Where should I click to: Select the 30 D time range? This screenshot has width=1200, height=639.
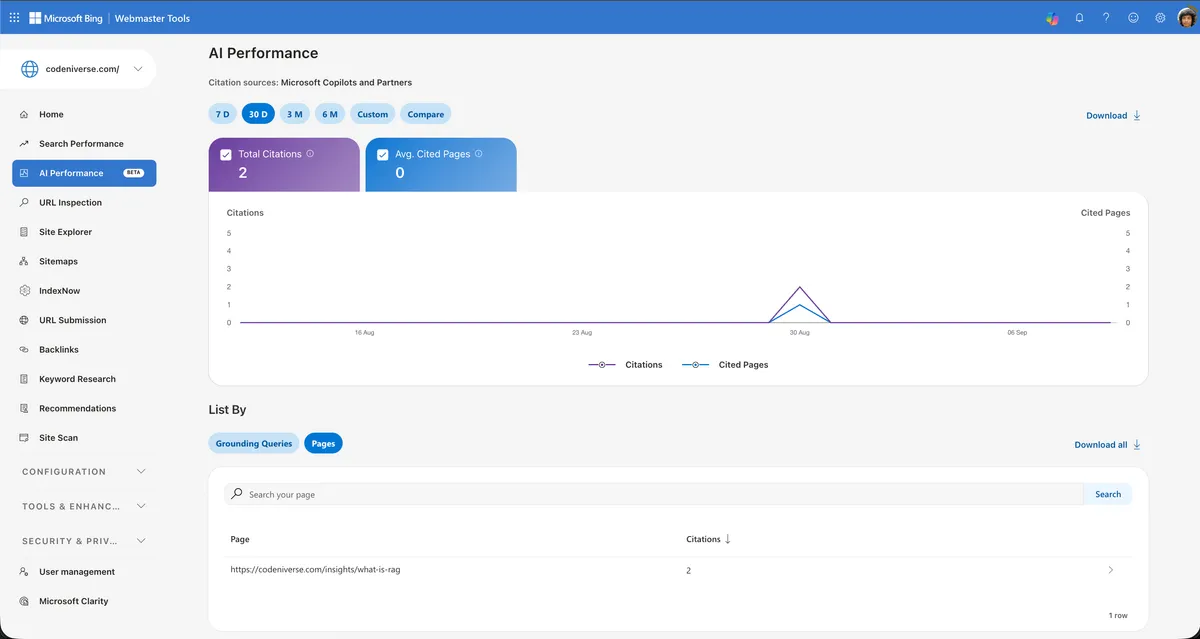click(x=258, y=114)
